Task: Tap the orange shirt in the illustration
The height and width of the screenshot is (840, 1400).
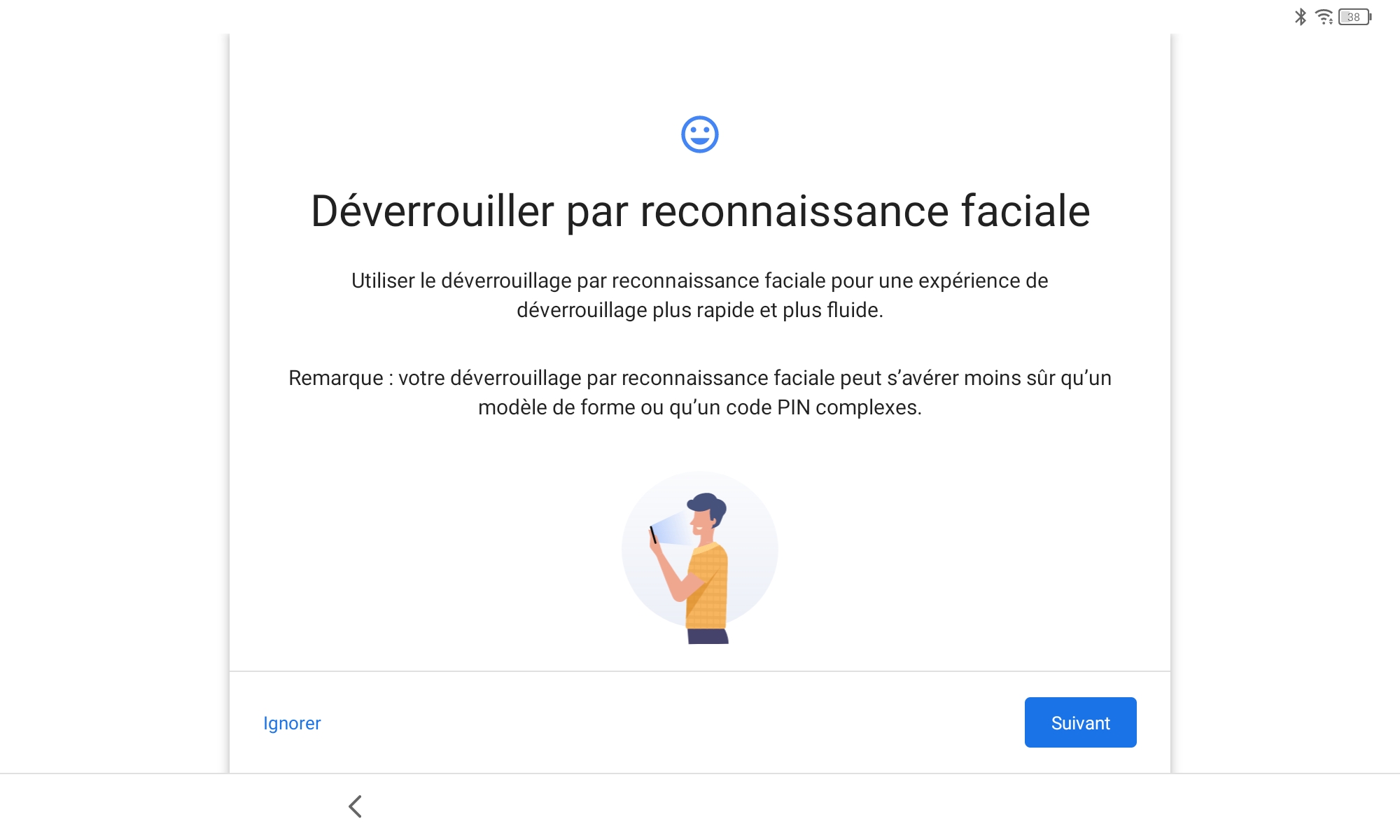Action: [708, 584]
